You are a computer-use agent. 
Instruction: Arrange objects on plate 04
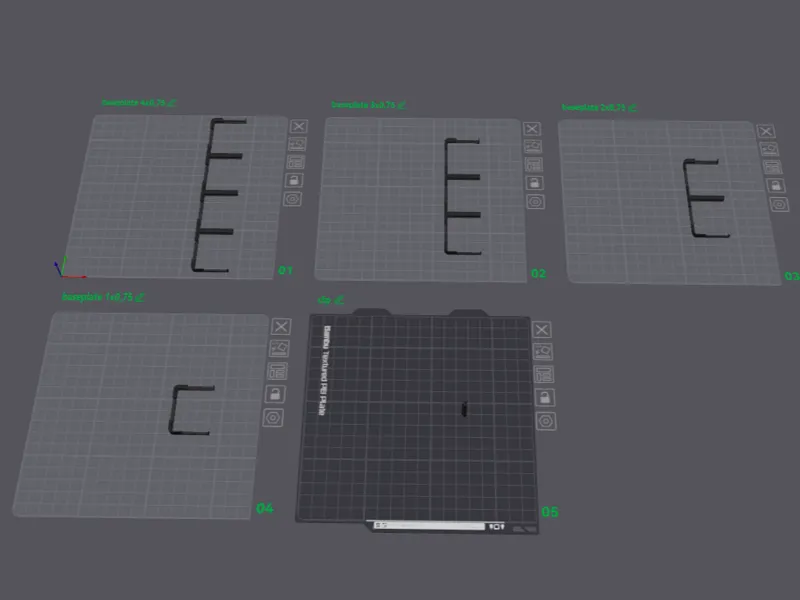277,371
